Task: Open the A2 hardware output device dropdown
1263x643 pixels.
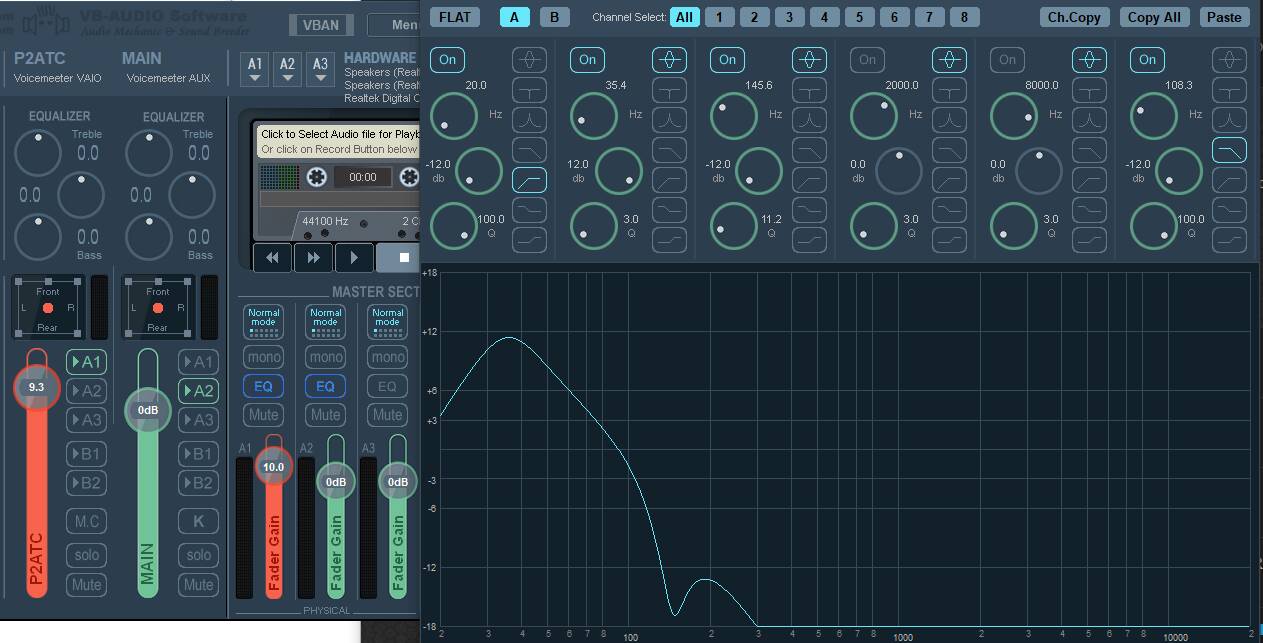Action: 288,70
